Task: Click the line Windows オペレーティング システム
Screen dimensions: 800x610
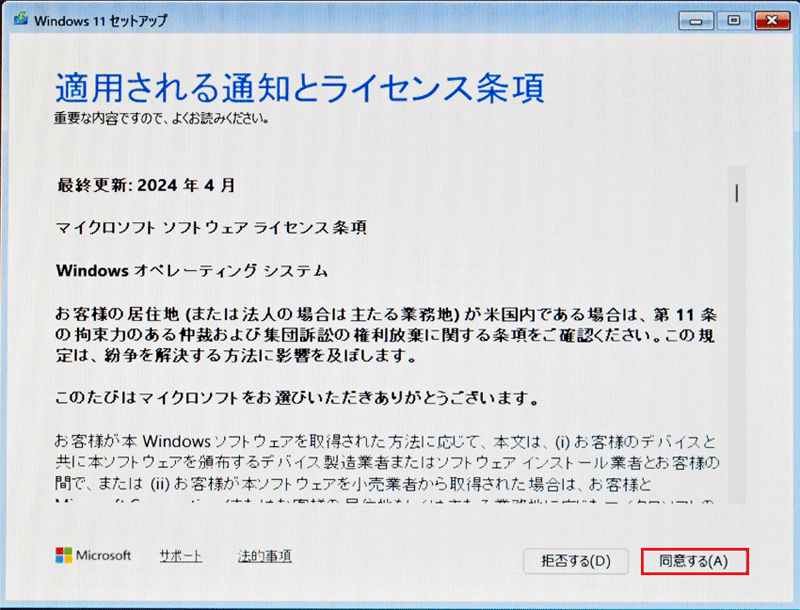Action: [x=192, y=270]
